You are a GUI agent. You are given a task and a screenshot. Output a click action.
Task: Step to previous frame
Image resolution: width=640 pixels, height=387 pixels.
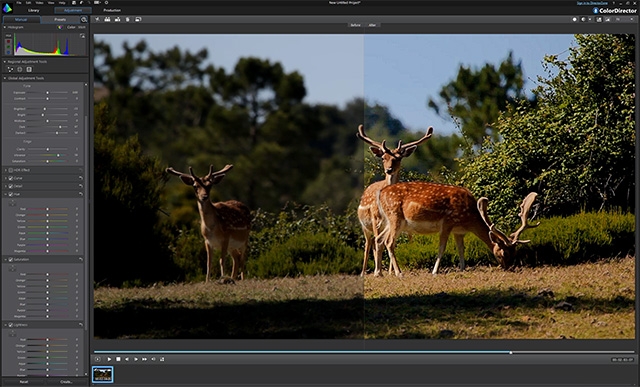[x=127, y=359]
